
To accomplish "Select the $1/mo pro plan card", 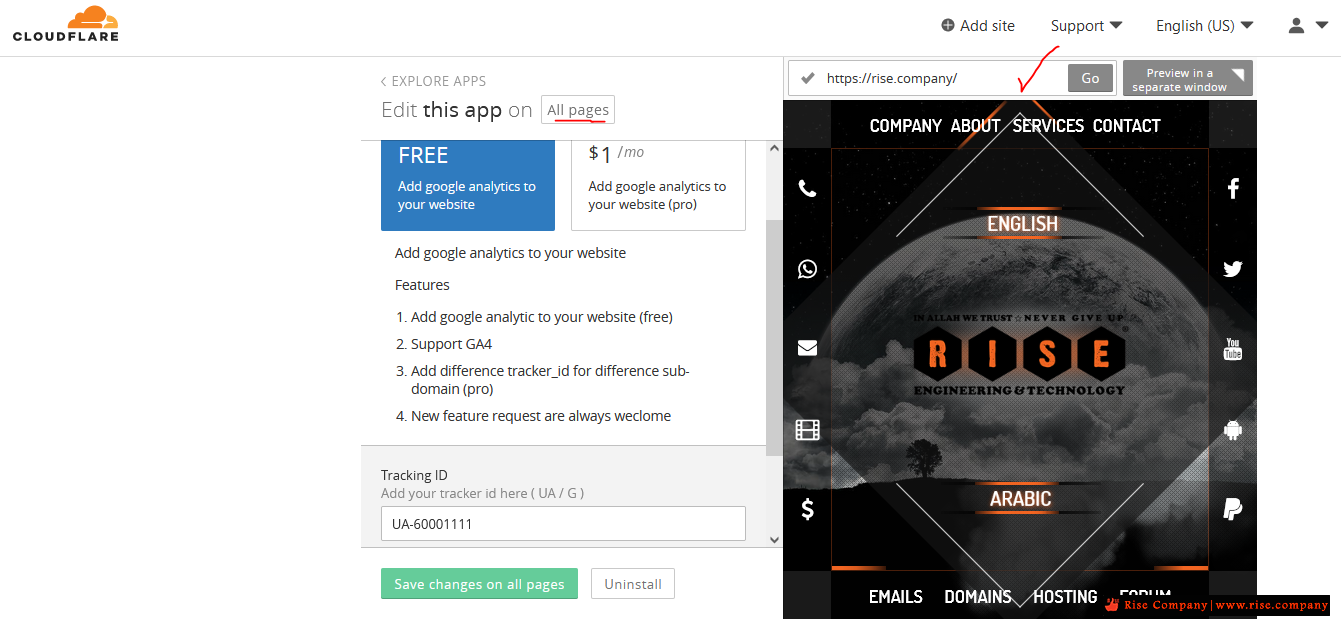I will [x=658, y=185].
